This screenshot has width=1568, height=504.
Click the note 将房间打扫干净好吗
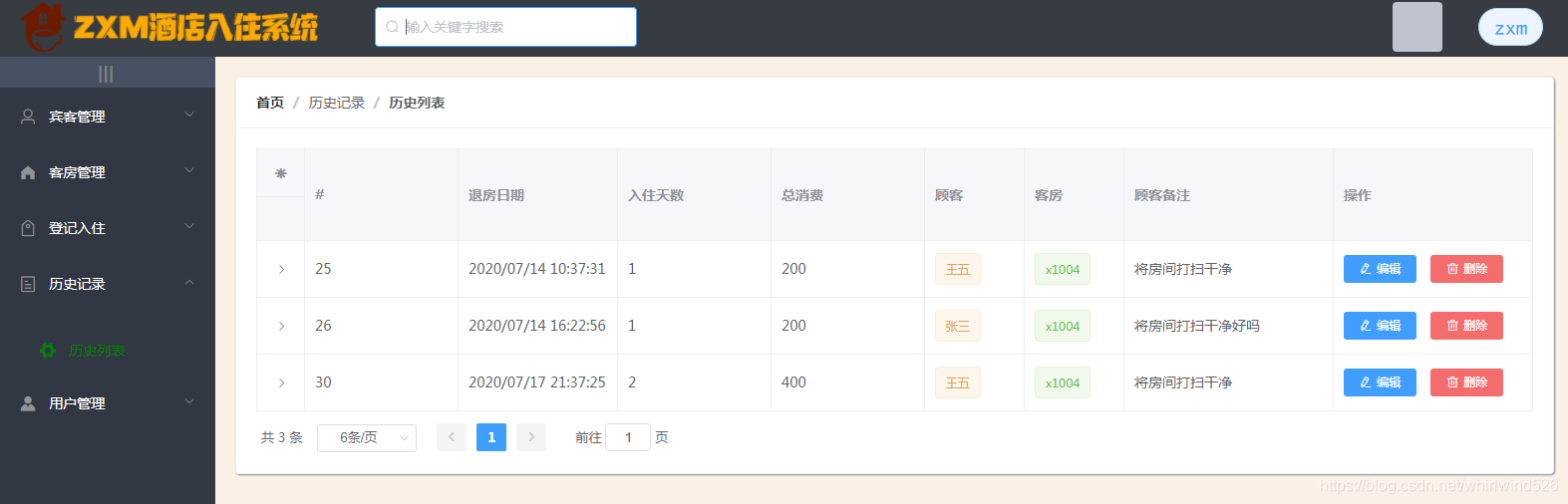click(x=1197, y=326)
